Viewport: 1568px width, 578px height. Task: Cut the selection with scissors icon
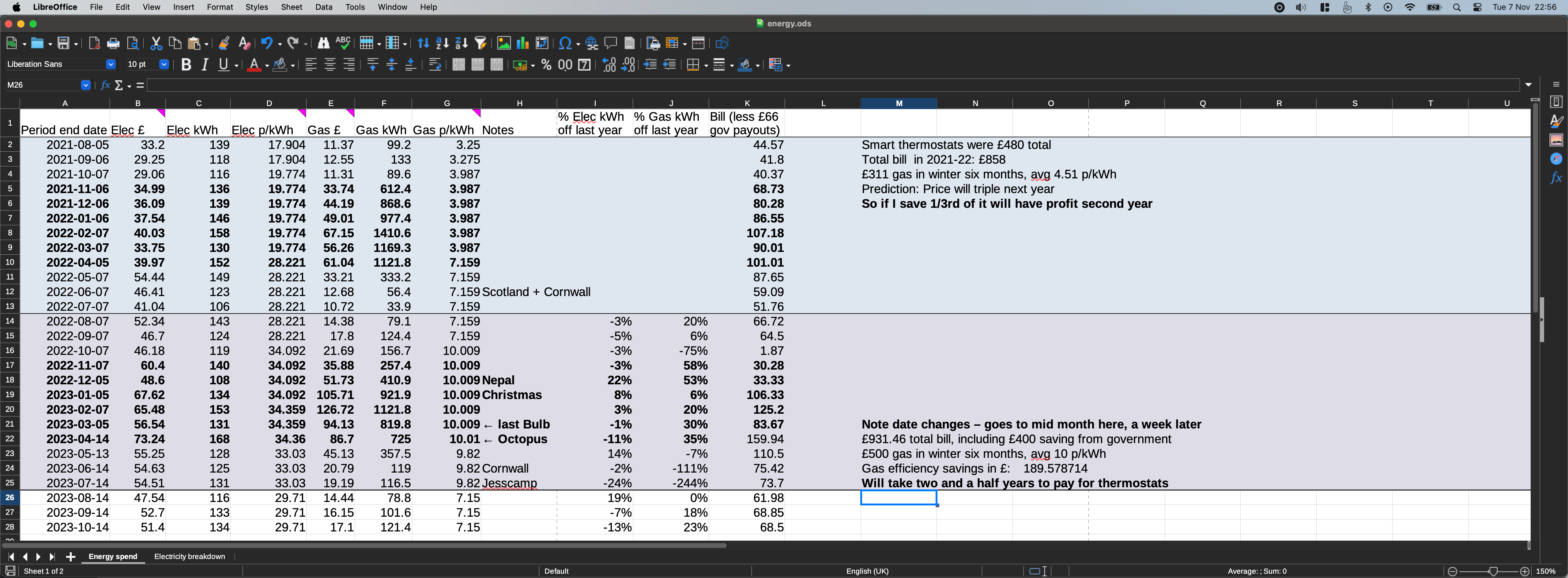point(156,43)
